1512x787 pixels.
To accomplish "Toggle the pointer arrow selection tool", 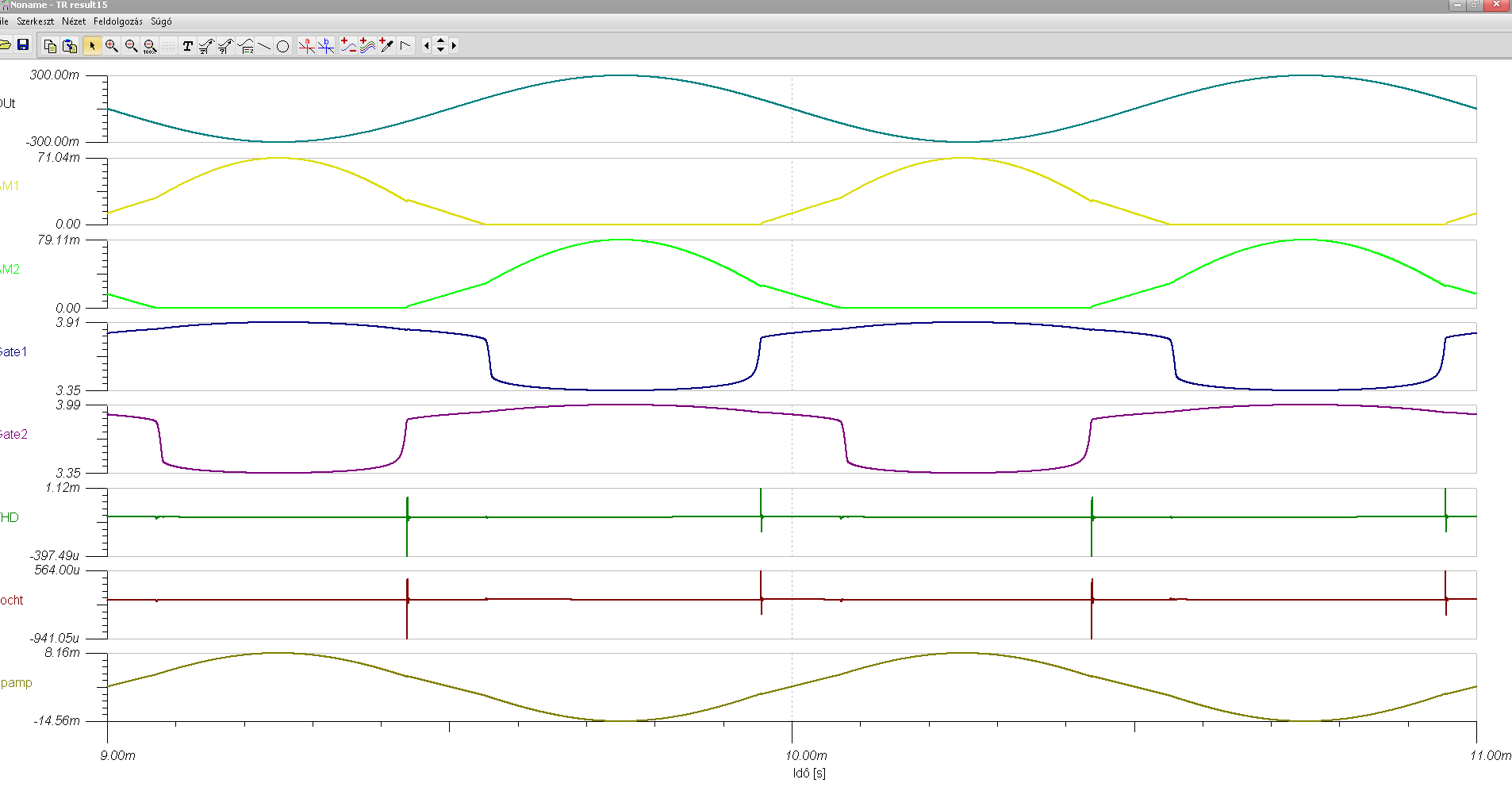I will [92, 46].
